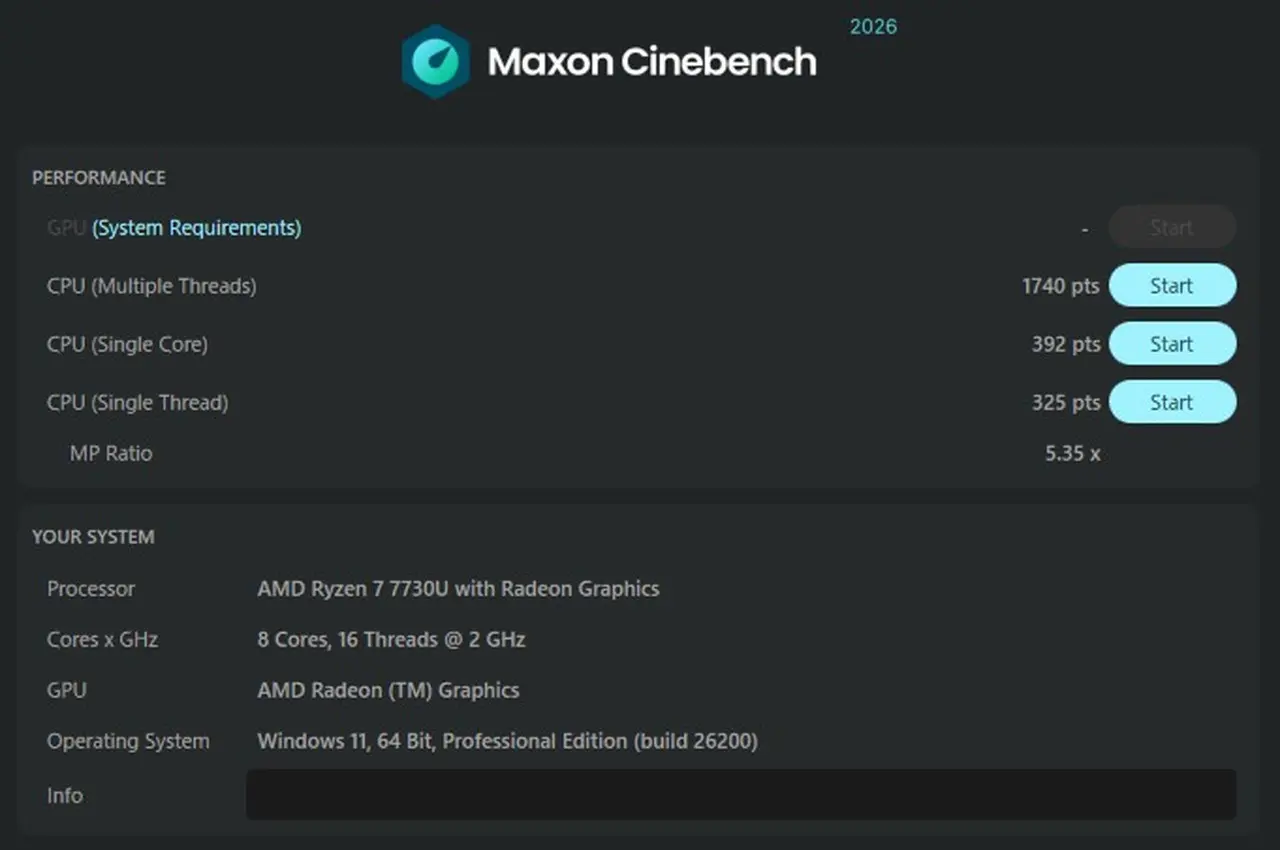The width and height of the screenshot is (1280, 850).
Task: Select the 1740 pts multi-thread score
Action: point(1060,286)
